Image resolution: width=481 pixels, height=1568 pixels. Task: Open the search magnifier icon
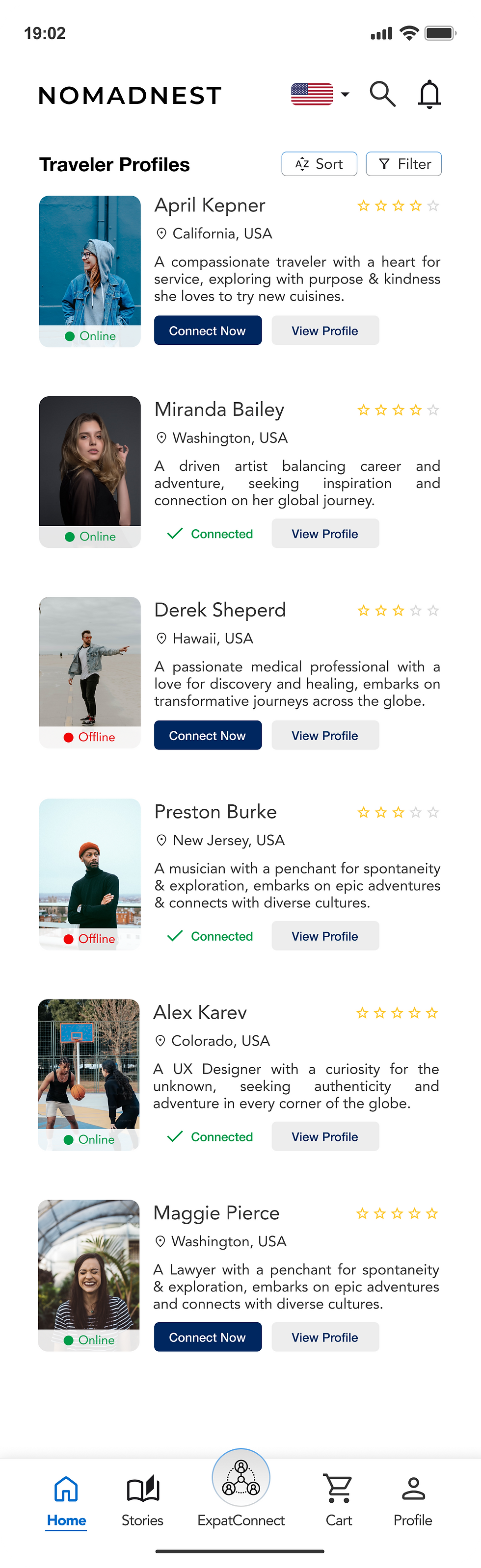(382, 94)
